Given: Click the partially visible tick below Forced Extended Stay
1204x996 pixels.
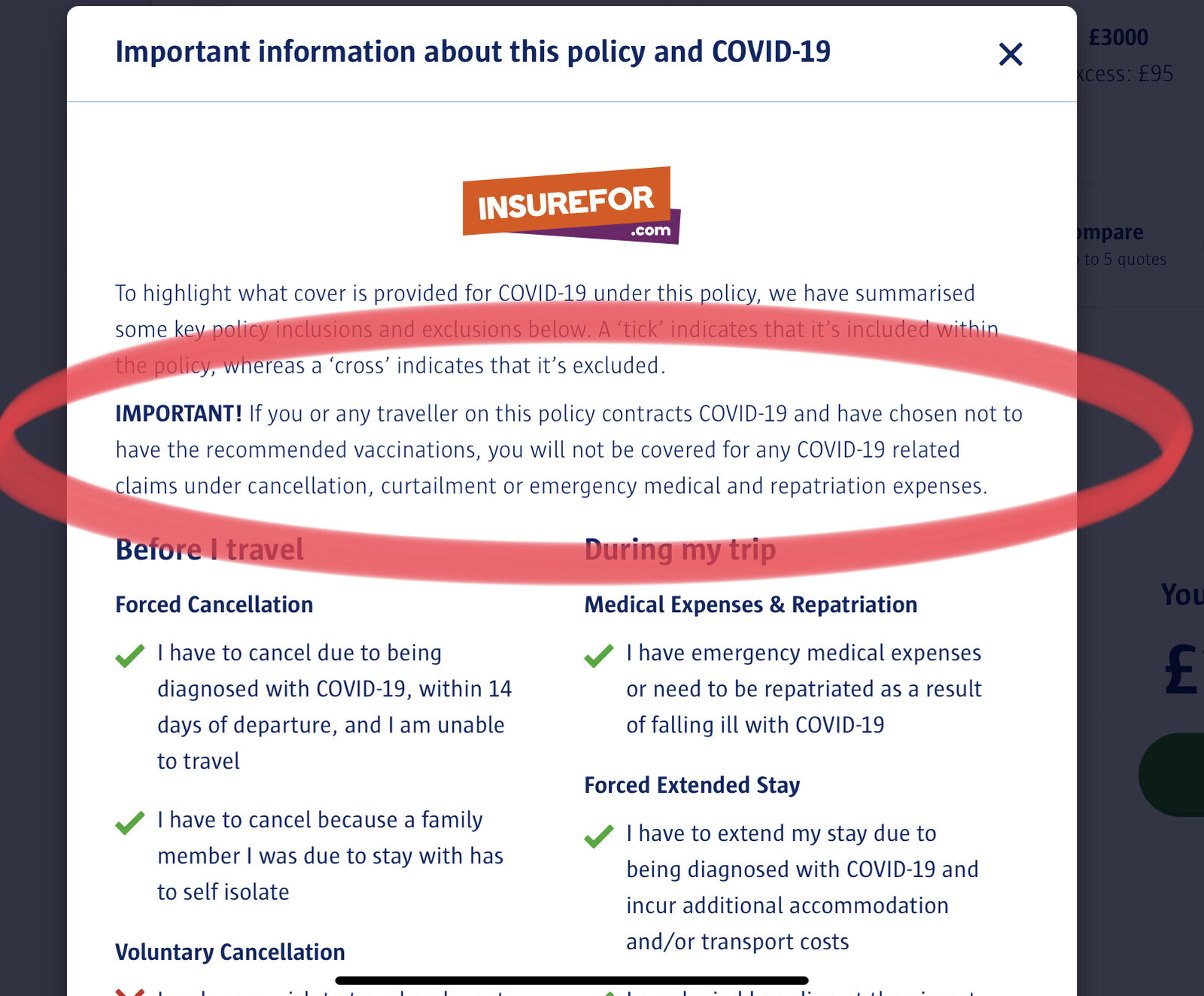Looking at the screenshot, I should [606, 992].
